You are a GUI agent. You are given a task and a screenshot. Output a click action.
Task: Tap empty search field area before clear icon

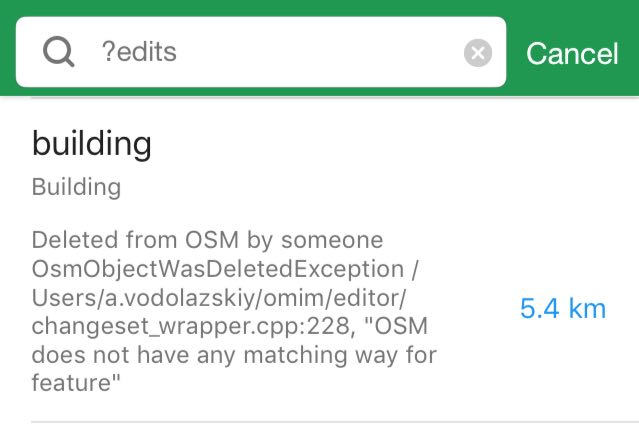click(x=318, y=52)
